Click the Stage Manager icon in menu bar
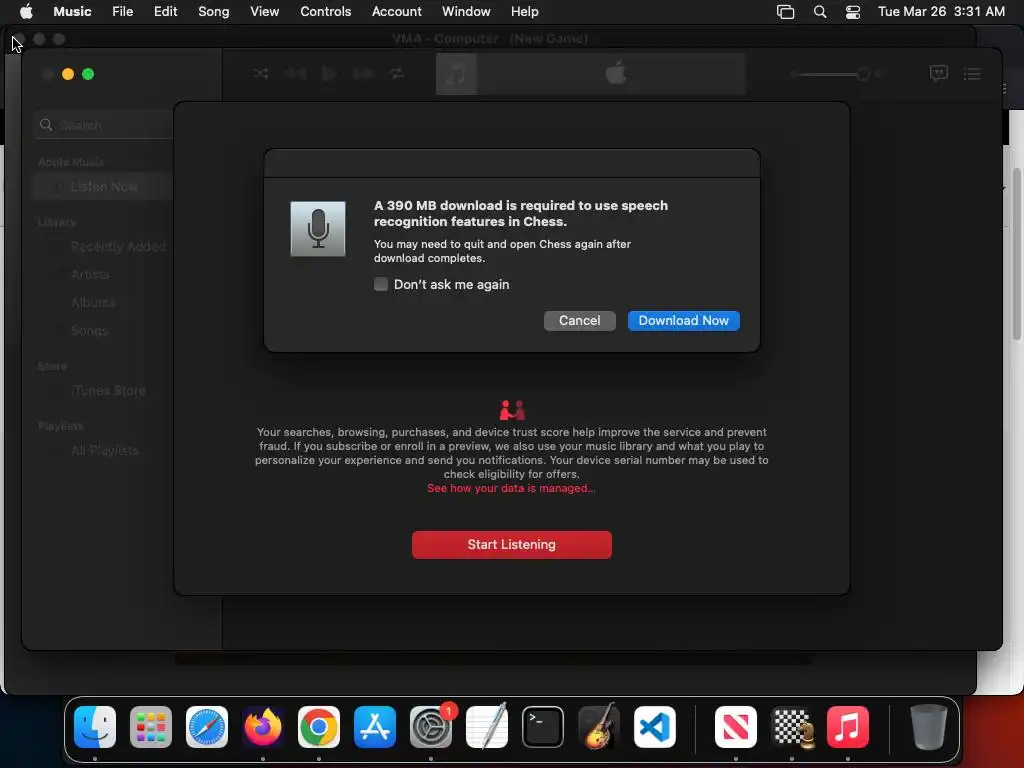The height and width of the screenshot is (768, 1024). pos(786,12)
